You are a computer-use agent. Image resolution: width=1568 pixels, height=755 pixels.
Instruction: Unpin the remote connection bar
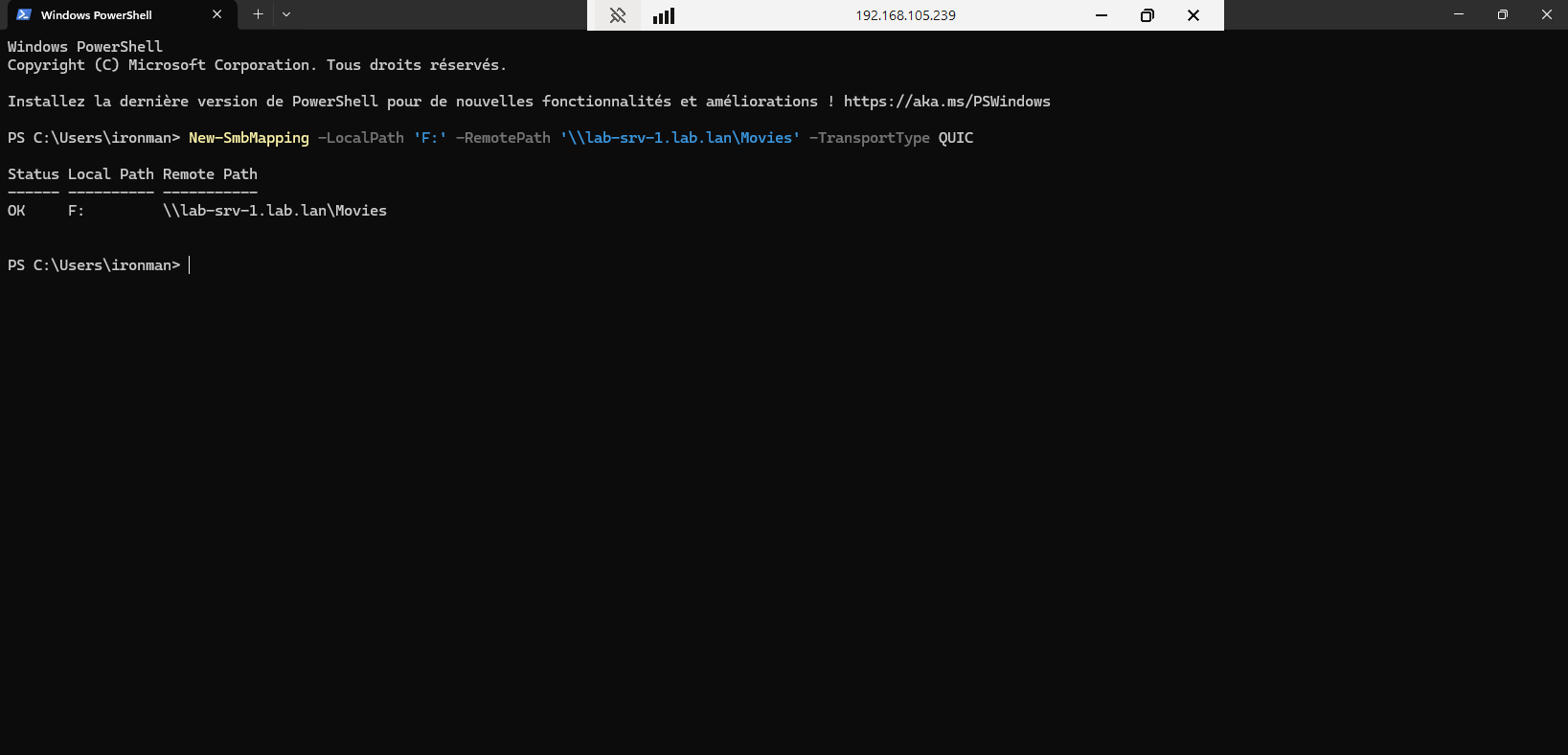(x=618, y=15)
